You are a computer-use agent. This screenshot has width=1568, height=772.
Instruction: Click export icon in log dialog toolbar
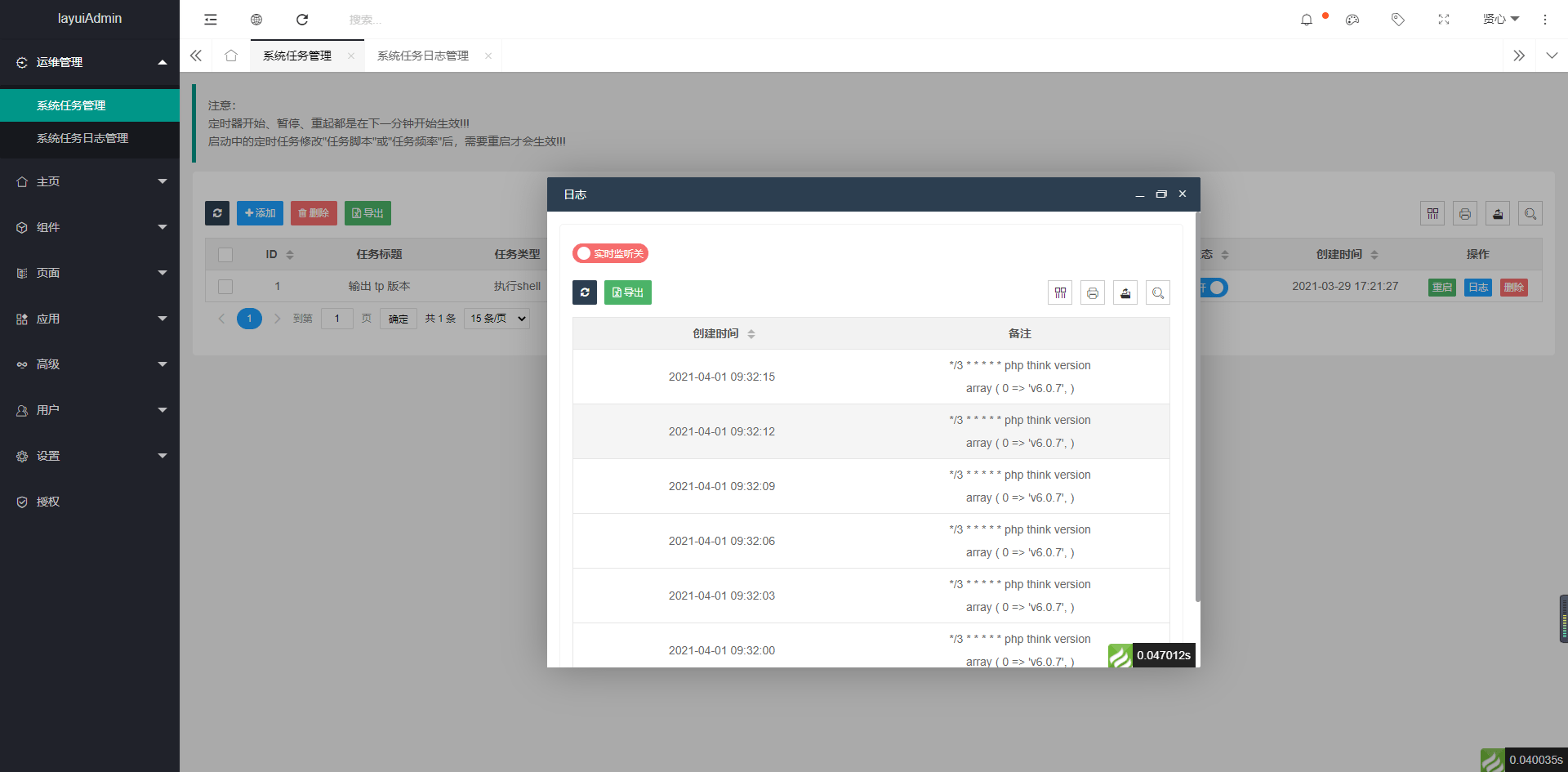tap(1125, 292)
